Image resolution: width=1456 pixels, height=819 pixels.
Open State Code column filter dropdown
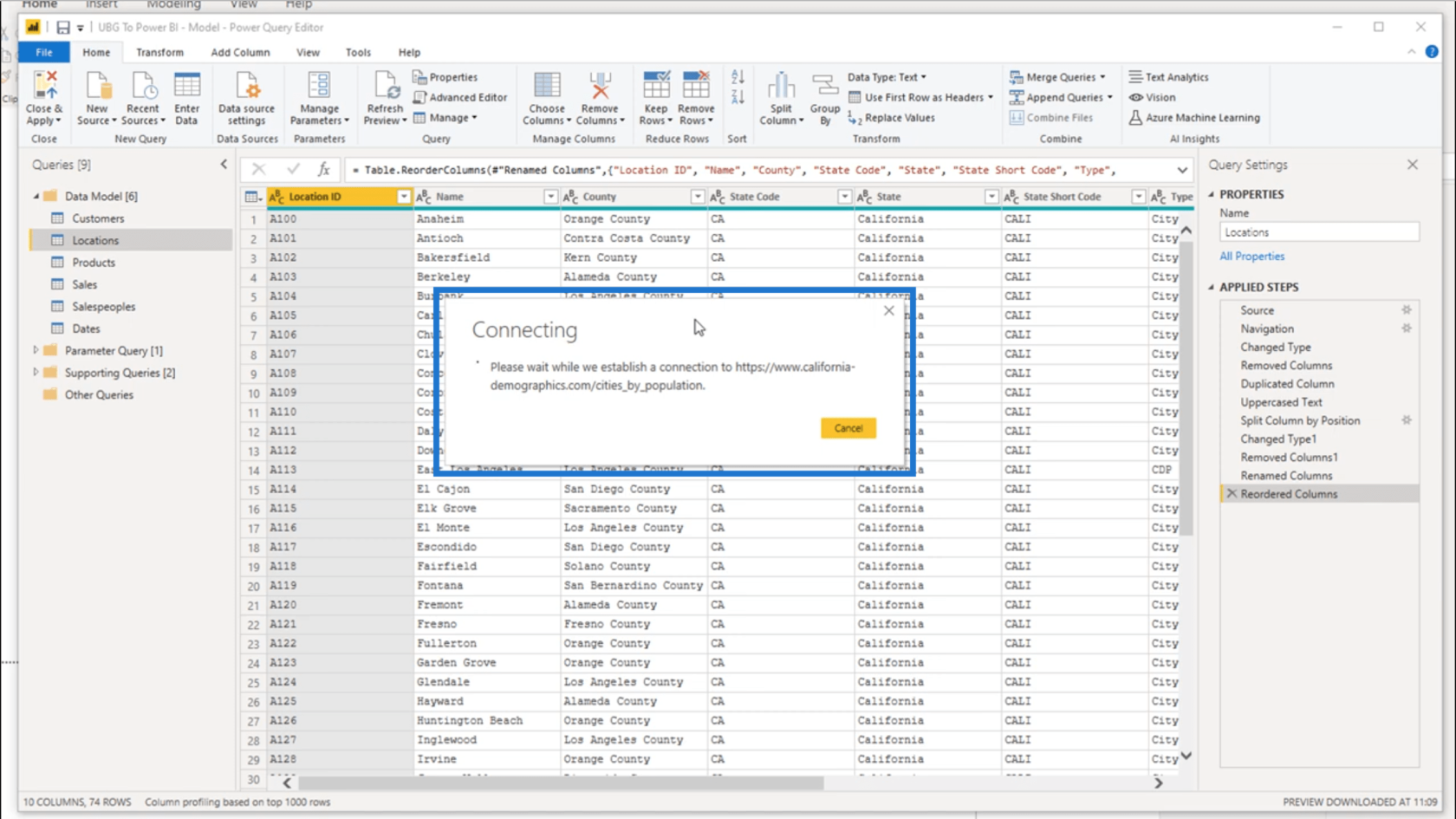click(x=844, y=197)
